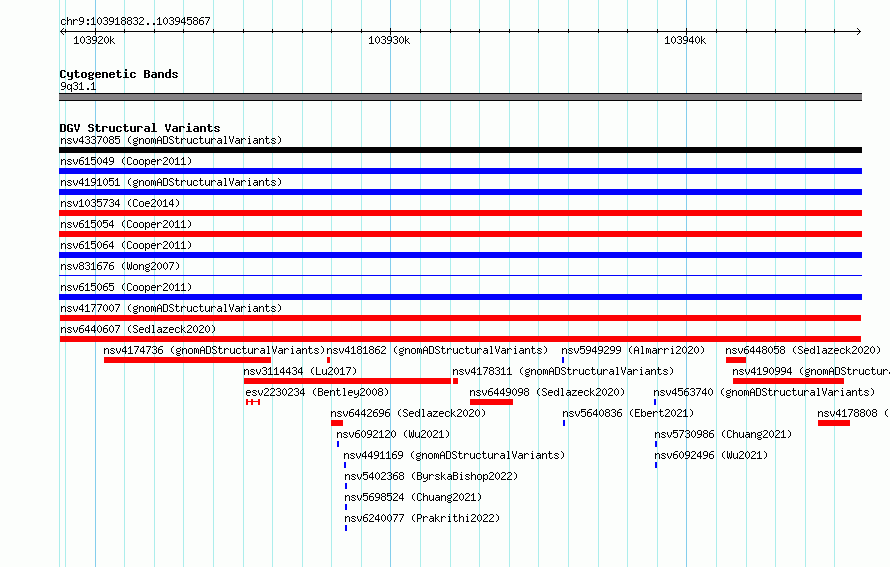890x567 pixels.
Task: Open the nsv4563740 variant label
Action: [x=764, y=392]
